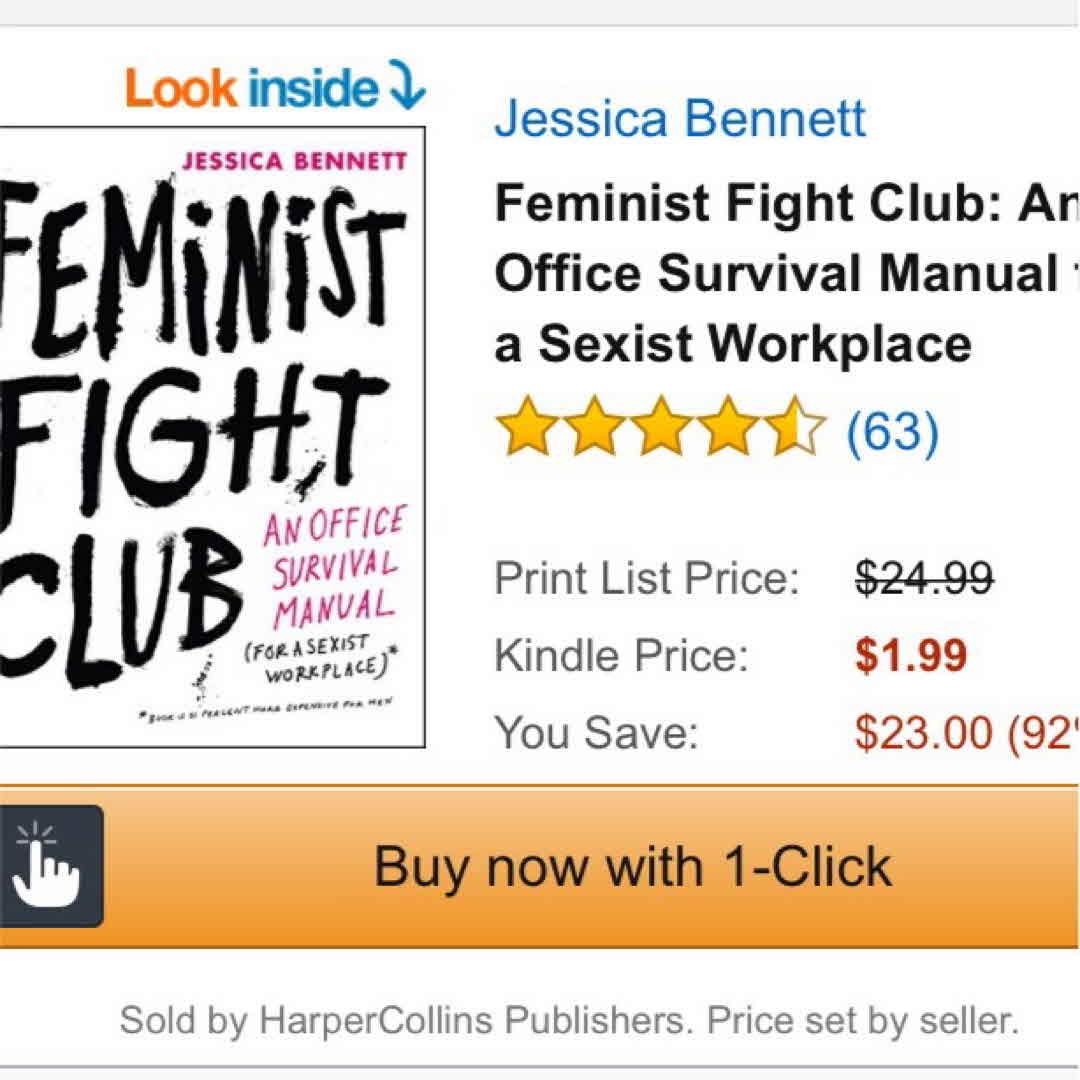Click pink Jessica Bennett name on cover
This screenshot has height=1080, width=1080.
(293, 161)
